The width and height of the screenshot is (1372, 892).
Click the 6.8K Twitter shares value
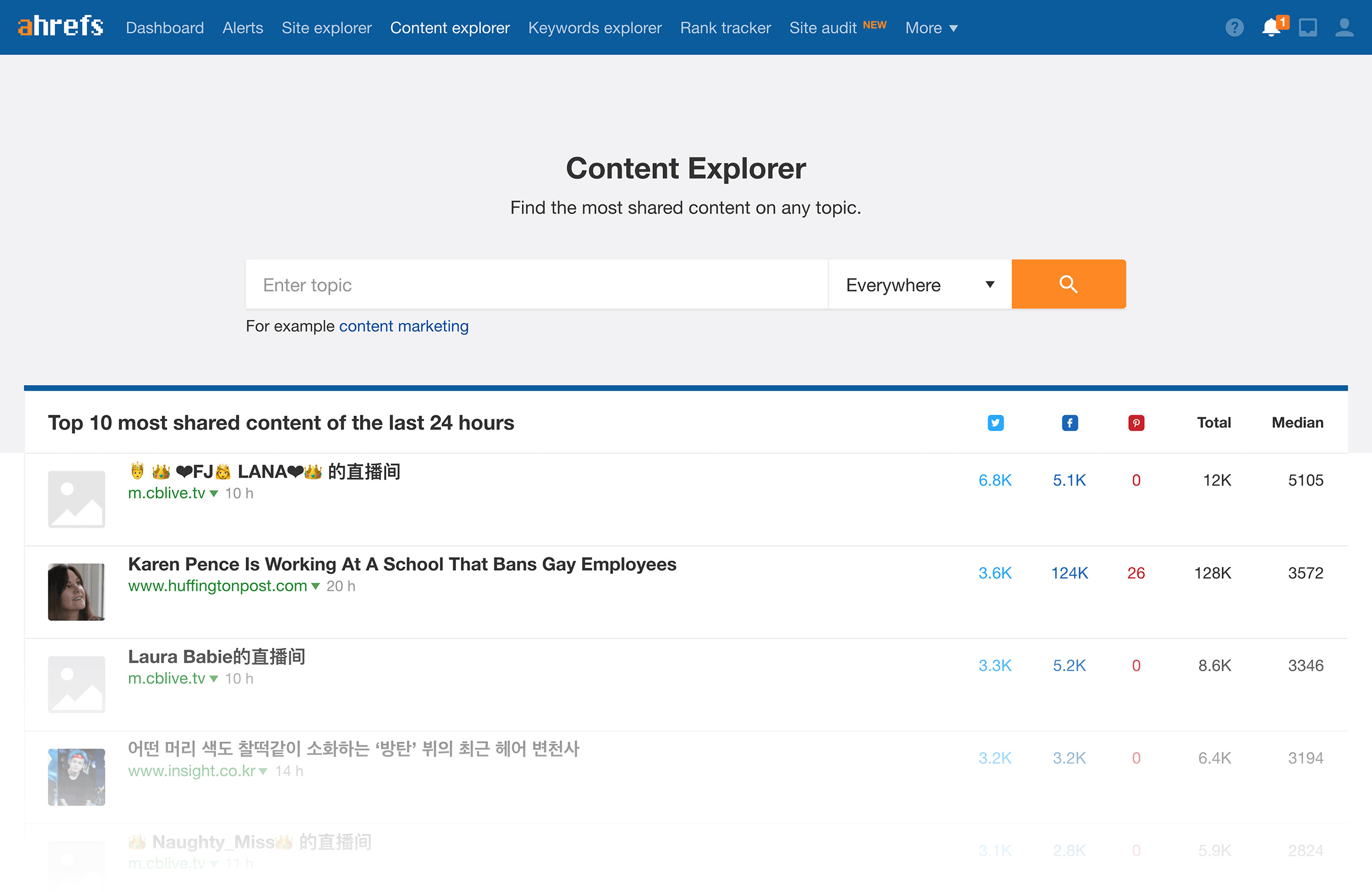point(995,481)
